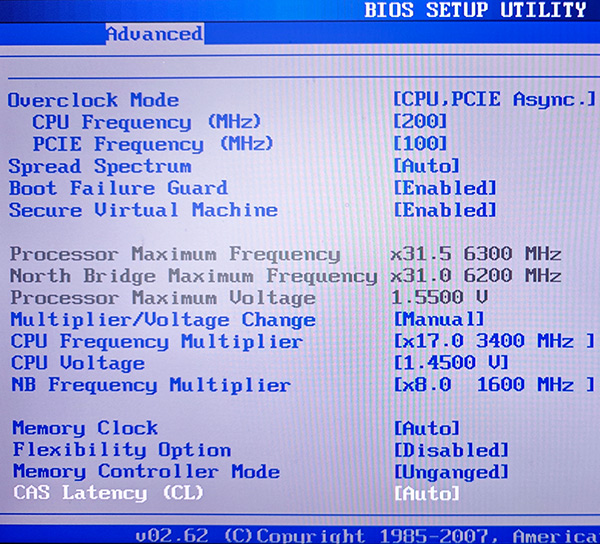This screenshot has height=544, width=600.
Task: Open Memory Controller Mode Unganged option
Action: click(x=451, y=472)
